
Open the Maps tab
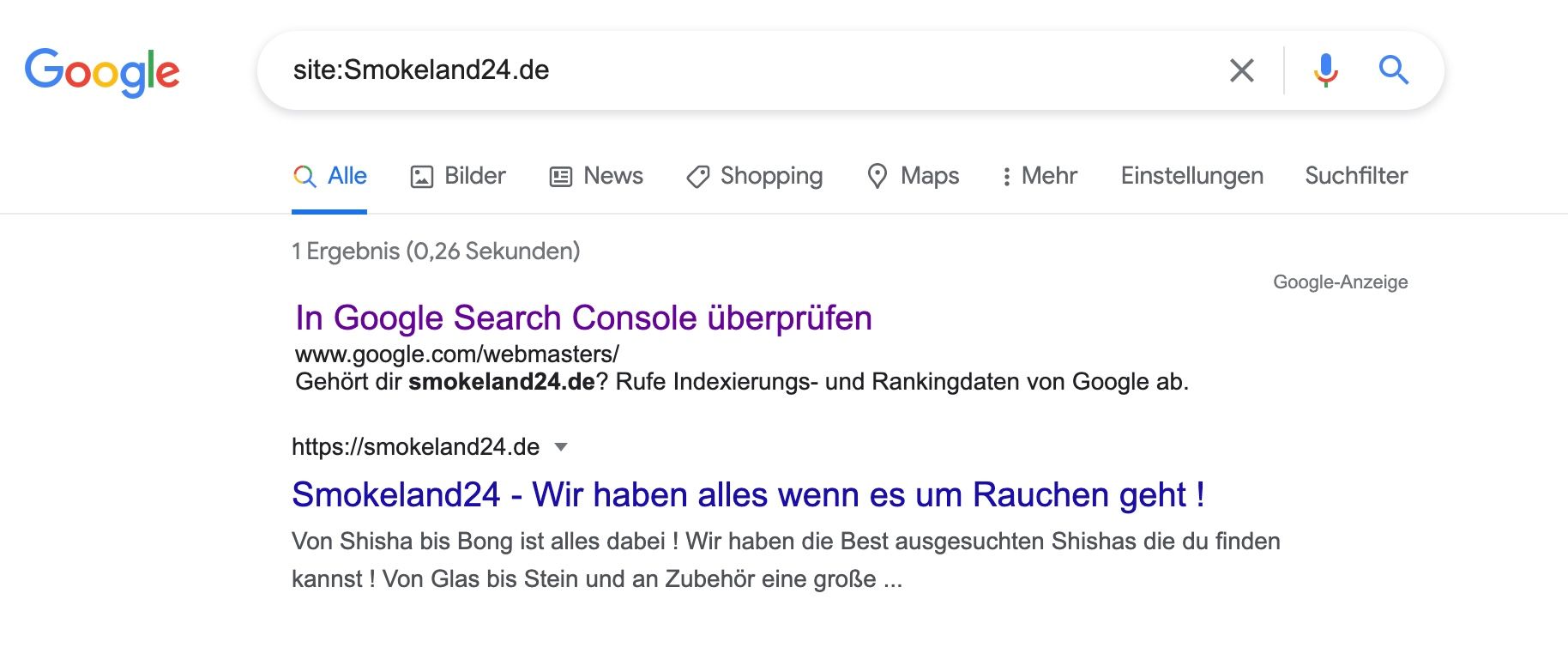[913, 176]
